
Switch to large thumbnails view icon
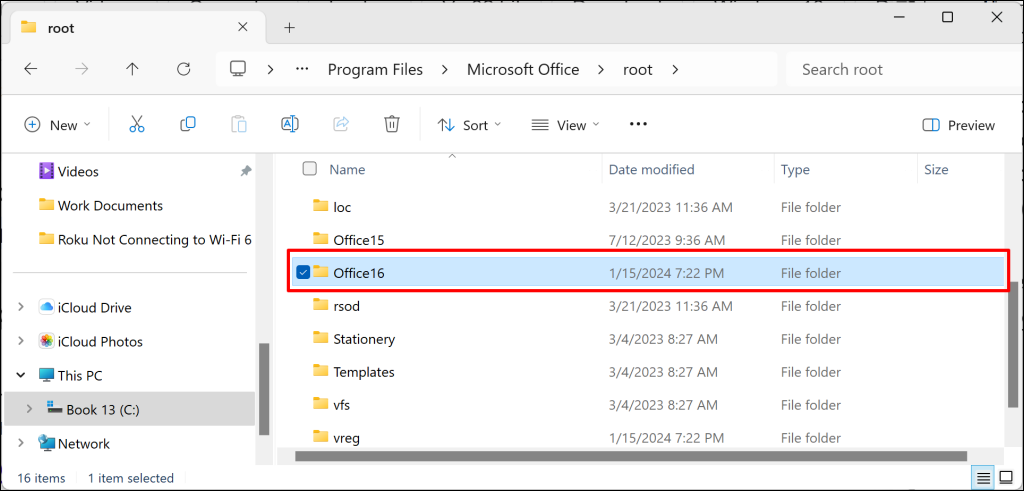pyautogui.click(x=1006, y=478)
